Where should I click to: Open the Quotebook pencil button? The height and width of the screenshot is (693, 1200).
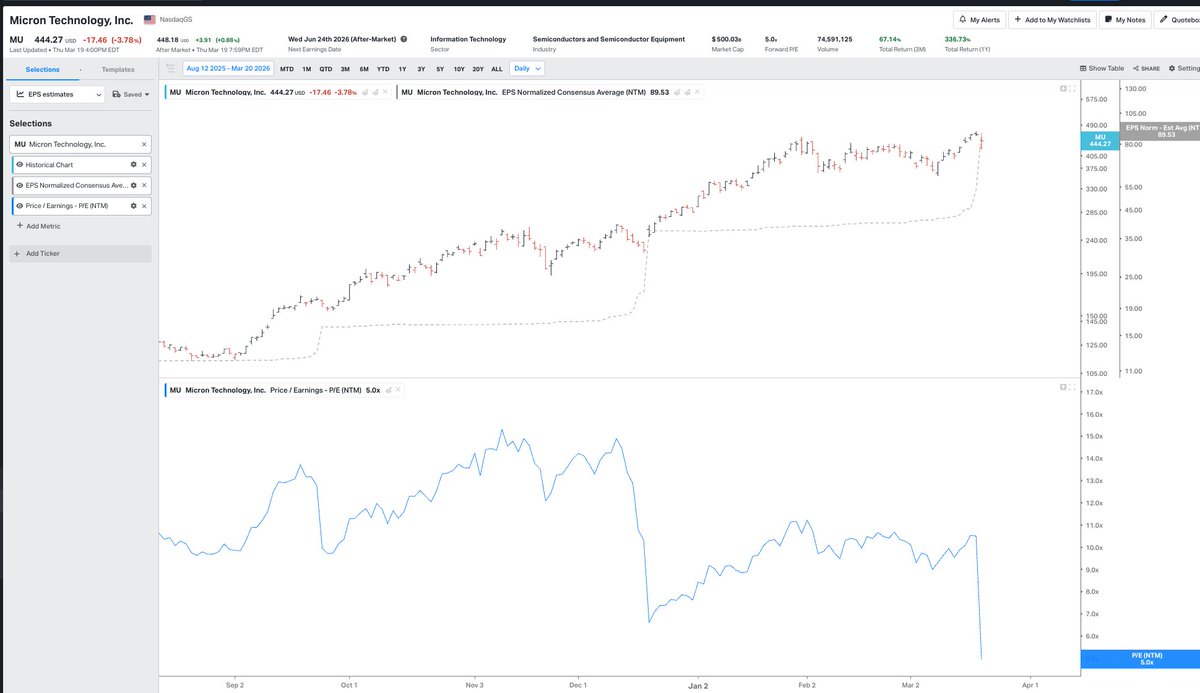(x=1178, y=19)
